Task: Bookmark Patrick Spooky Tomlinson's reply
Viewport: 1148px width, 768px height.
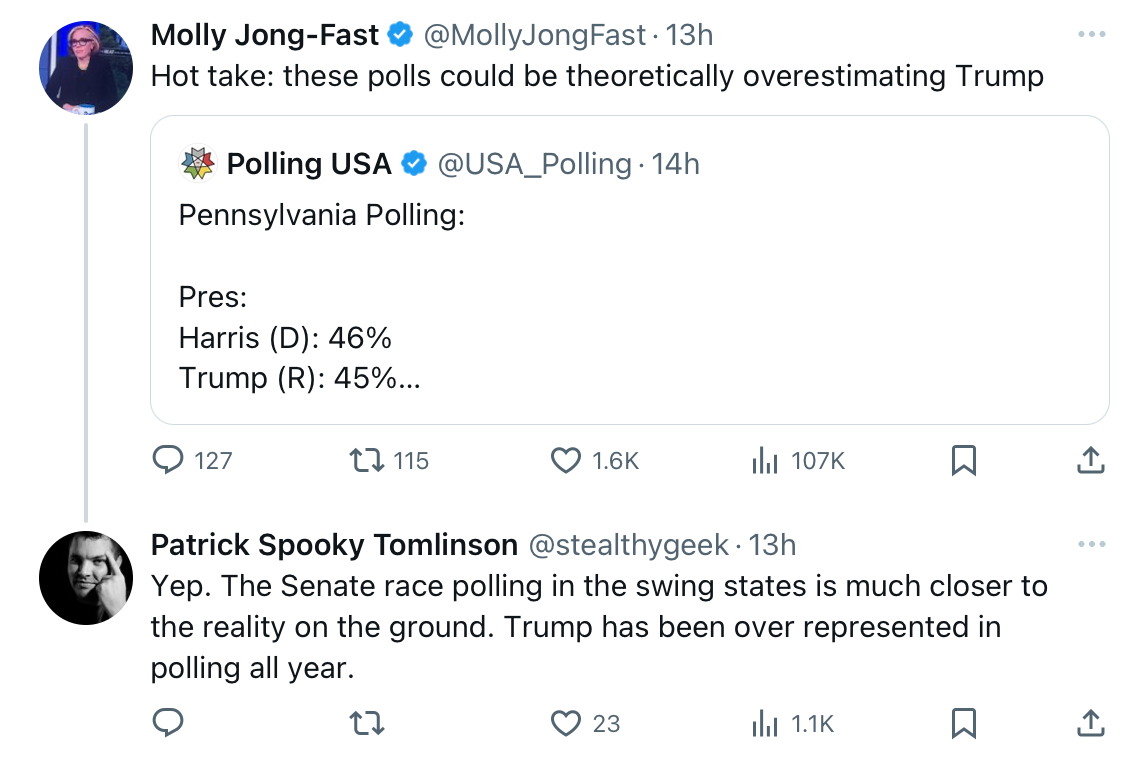Action: pos(964,723)
